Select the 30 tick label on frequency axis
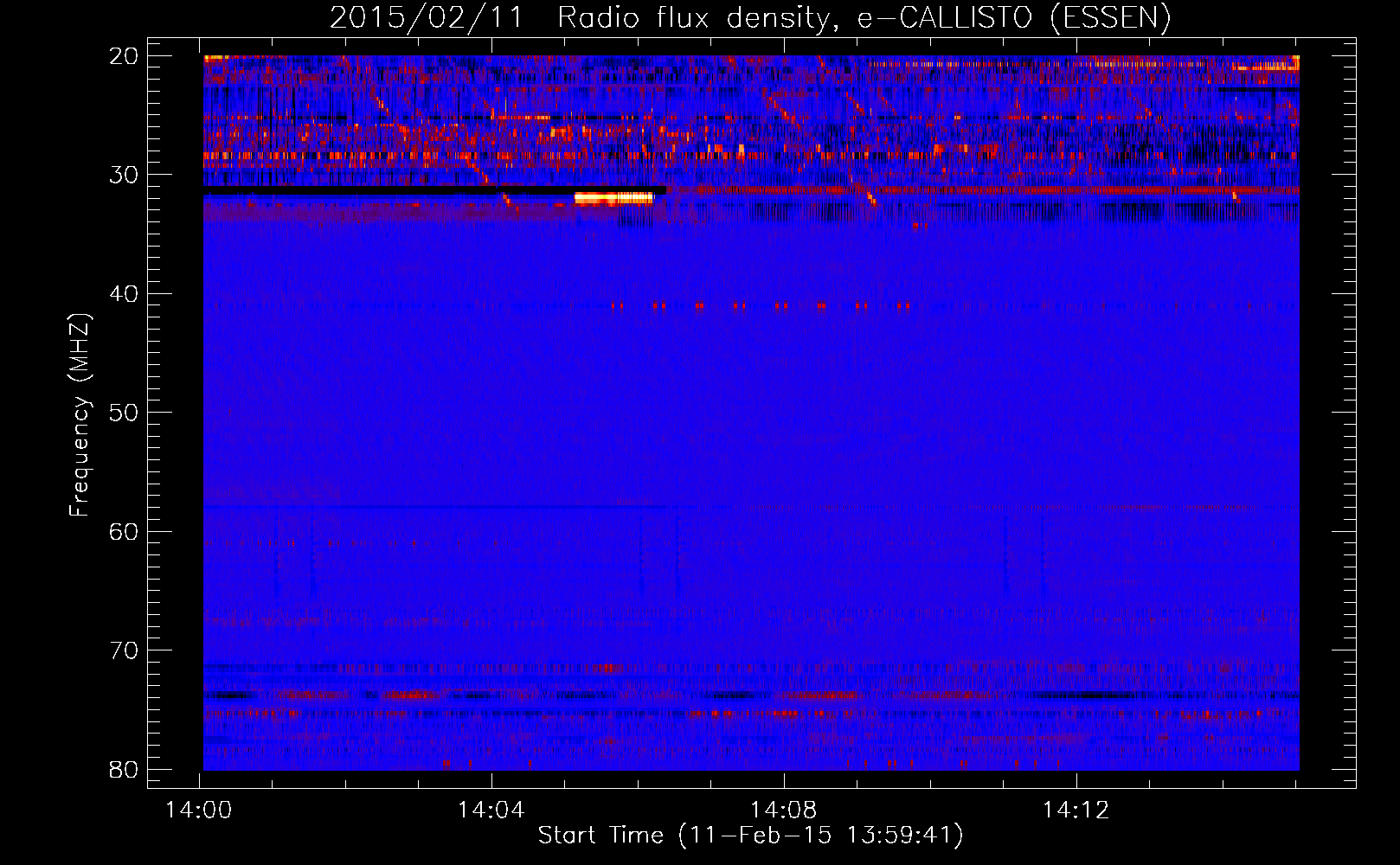Screen dimensions: 1400x865 coord(125,175)
